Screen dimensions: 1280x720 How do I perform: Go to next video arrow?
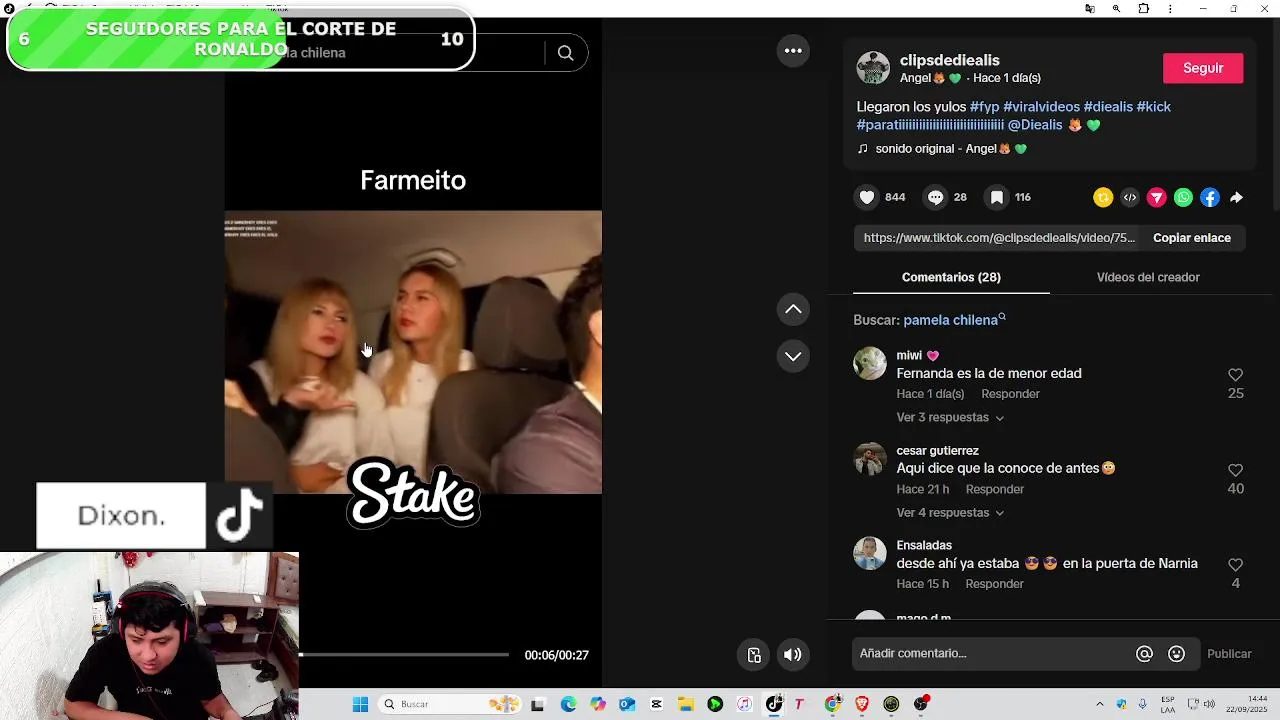[793, 356]
